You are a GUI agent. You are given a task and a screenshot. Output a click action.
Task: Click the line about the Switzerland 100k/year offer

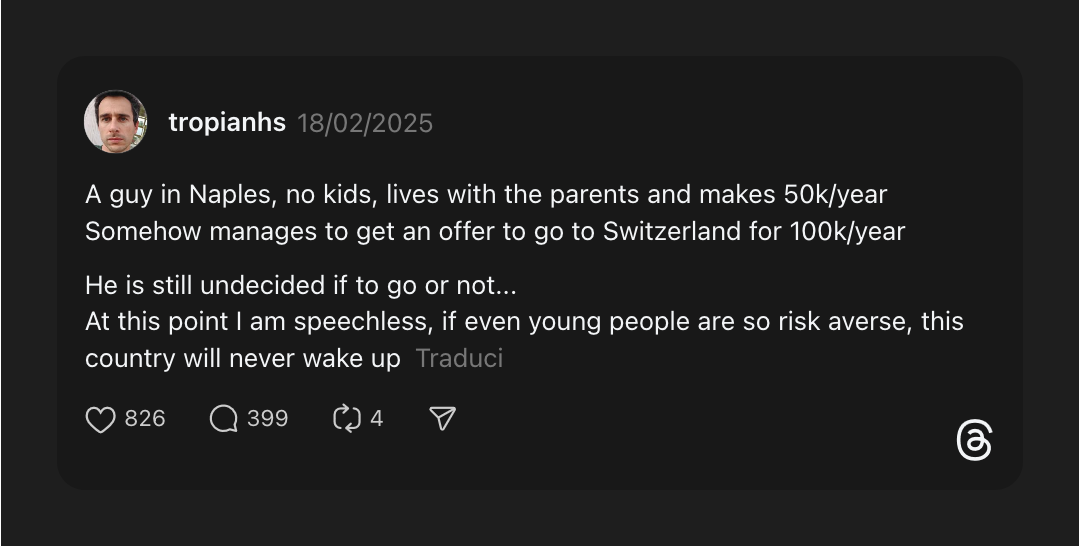click(x=495, y=231)
